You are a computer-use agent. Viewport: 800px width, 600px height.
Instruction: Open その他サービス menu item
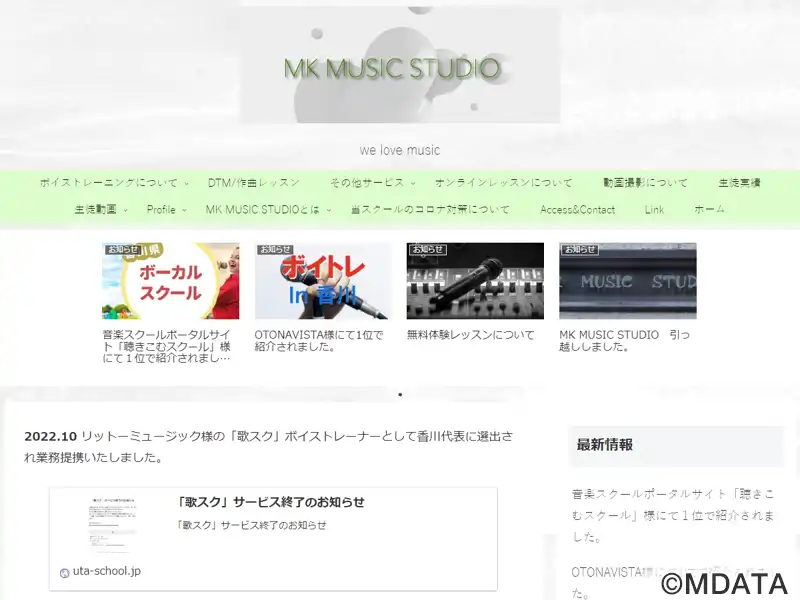[367, 183]
